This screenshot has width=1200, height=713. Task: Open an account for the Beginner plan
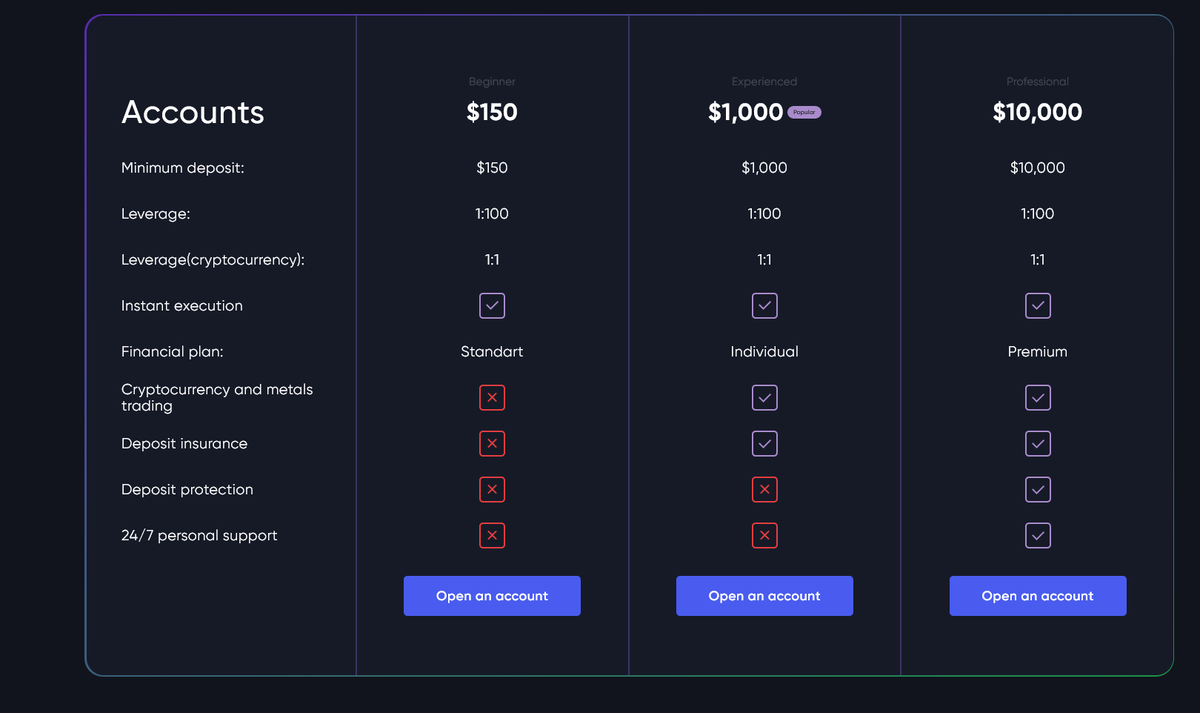pos(492,595)
